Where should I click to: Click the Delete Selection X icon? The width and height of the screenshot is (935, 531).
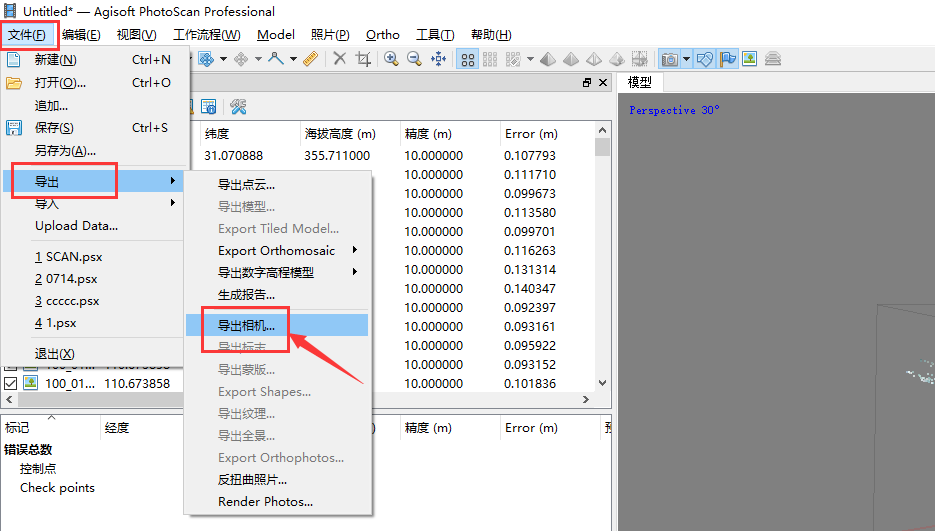[340, 59]
